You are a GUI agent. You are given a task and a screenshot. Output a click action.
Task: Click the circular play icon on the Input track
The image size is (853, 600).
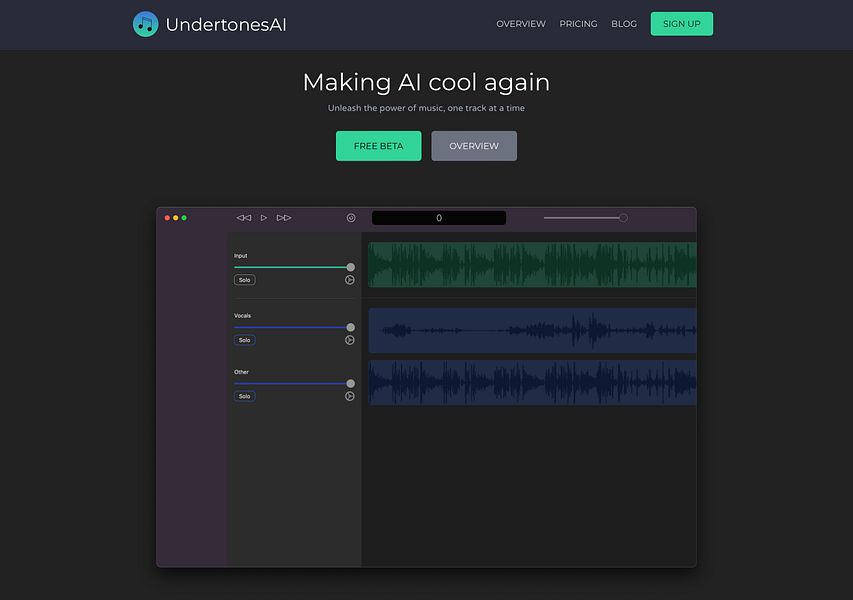(350, 279)
